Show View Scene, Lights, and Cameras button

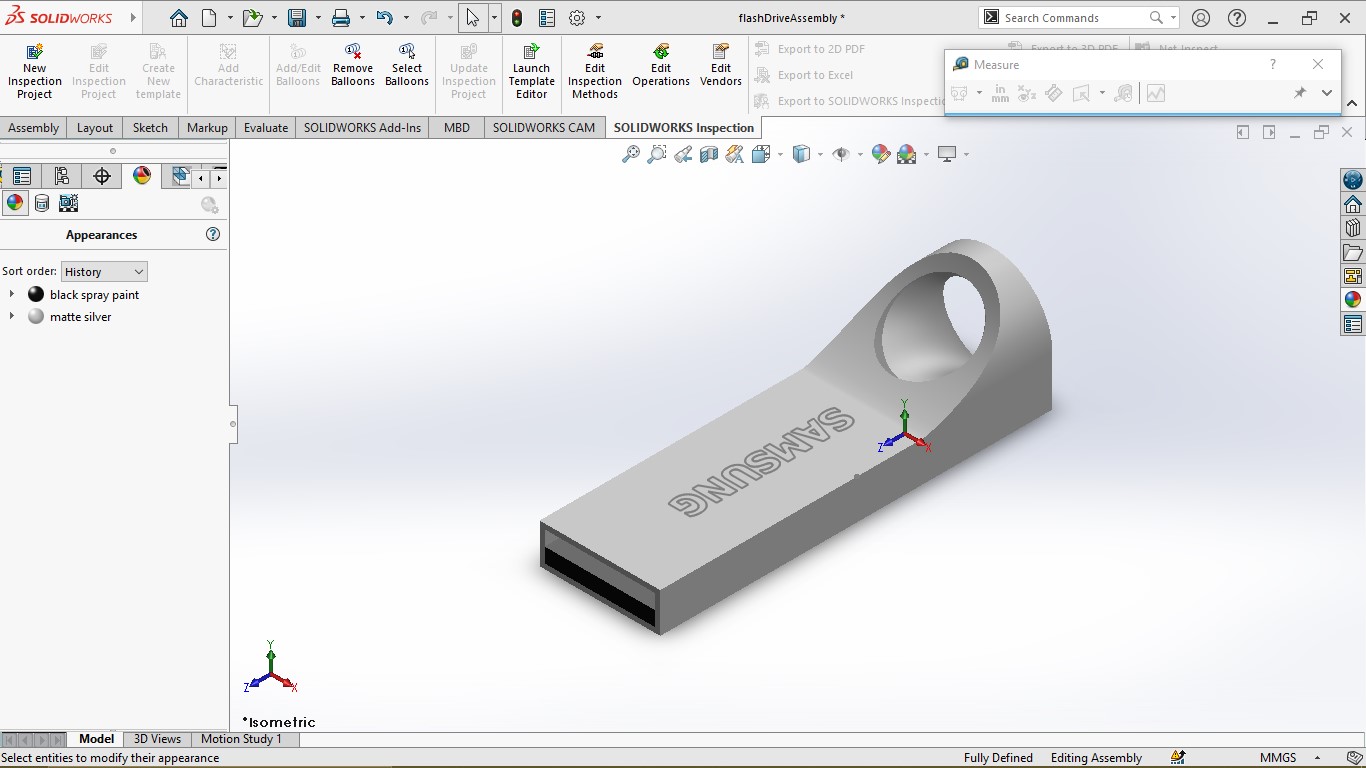click(68, 203)
